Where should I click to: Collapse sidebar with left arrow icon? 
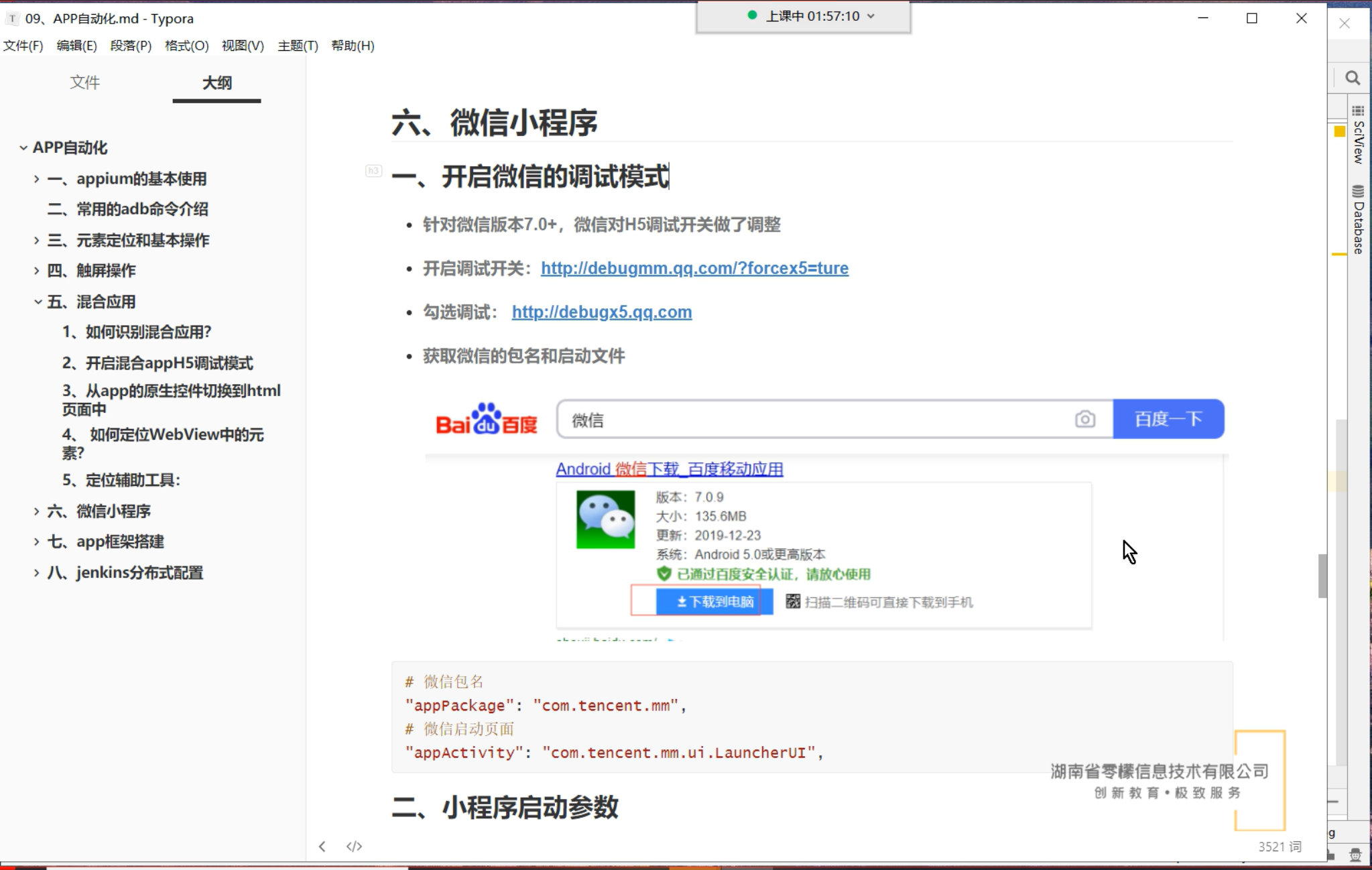[x=322, y=847]
